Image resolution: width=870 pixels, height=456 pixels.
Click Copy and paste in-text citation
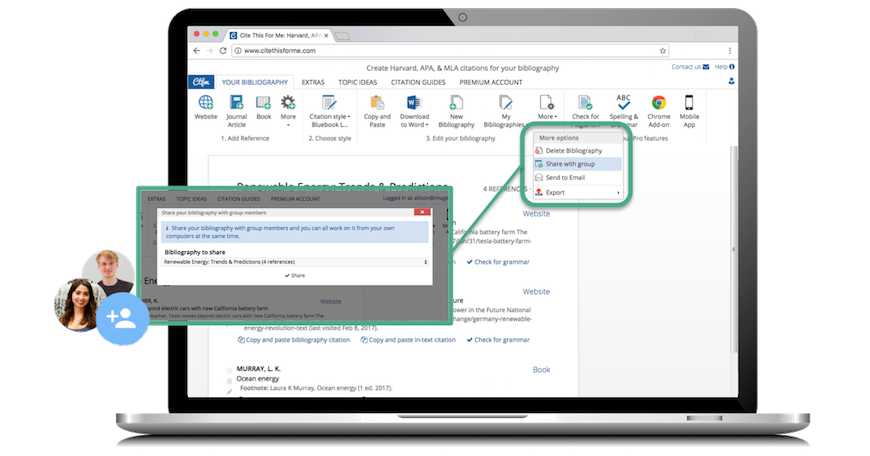pos(408,340)
